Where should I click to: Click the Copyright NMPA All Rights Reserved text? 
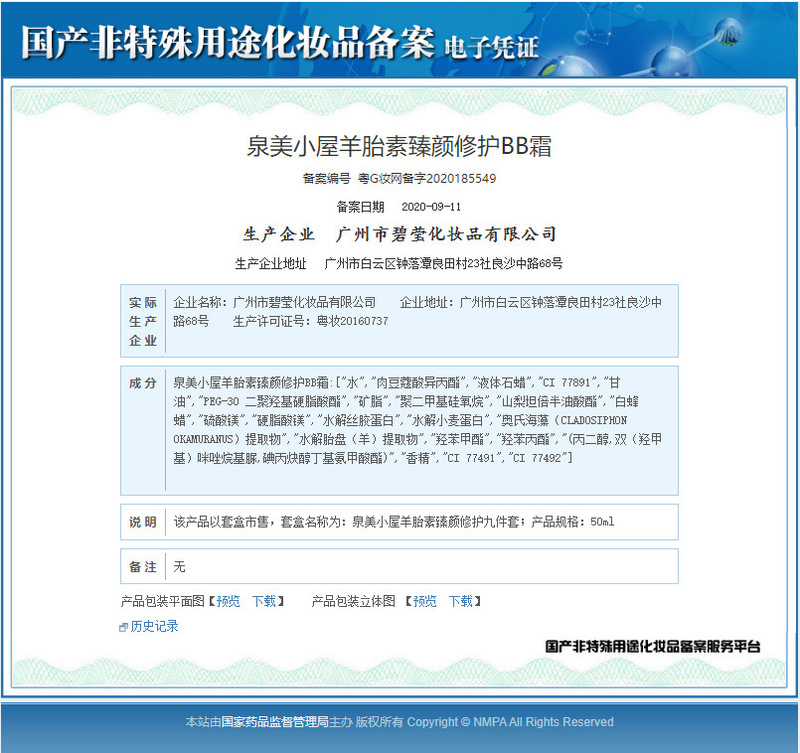click(x=510, y=722)
